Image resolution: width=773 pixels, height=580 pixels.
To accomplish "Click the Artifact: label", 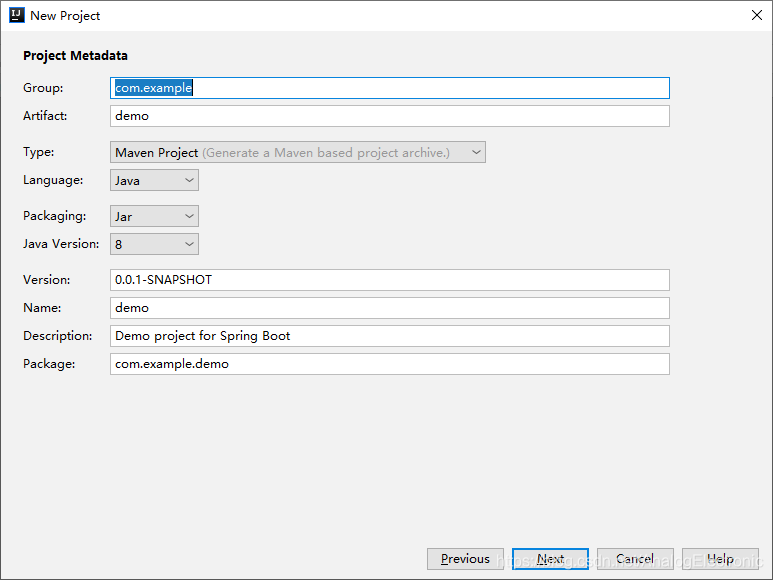I will point(45,116).
